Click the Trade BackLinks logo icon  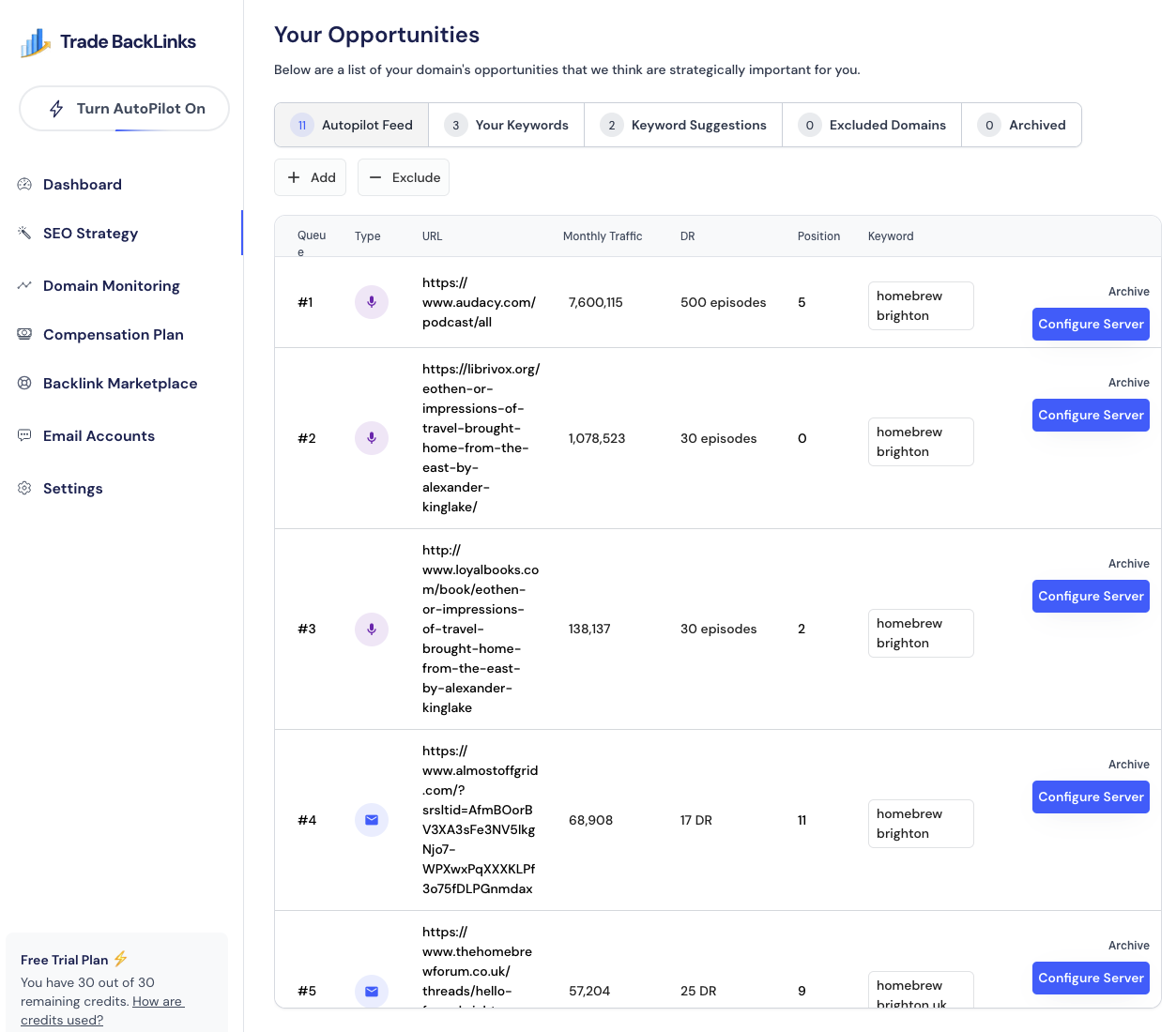[x=36, y=42]
